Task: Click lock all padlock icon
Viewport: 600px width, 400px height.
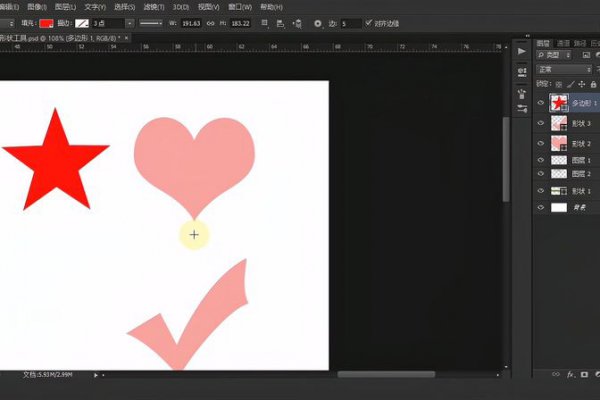Action: [593, 84]
